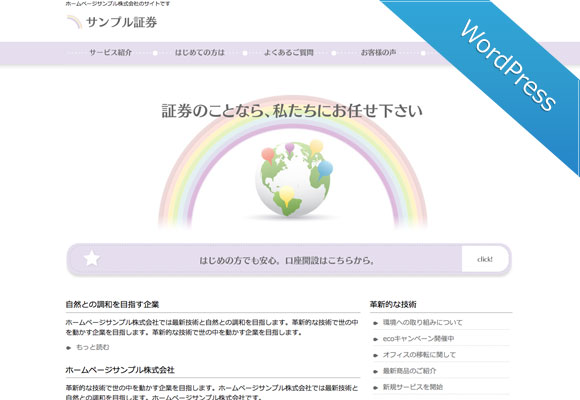Image resolution: width=580 pixels, height=400 pixels.
Task: Open ecoキャンペーン開催中 link
Action: 418,339
